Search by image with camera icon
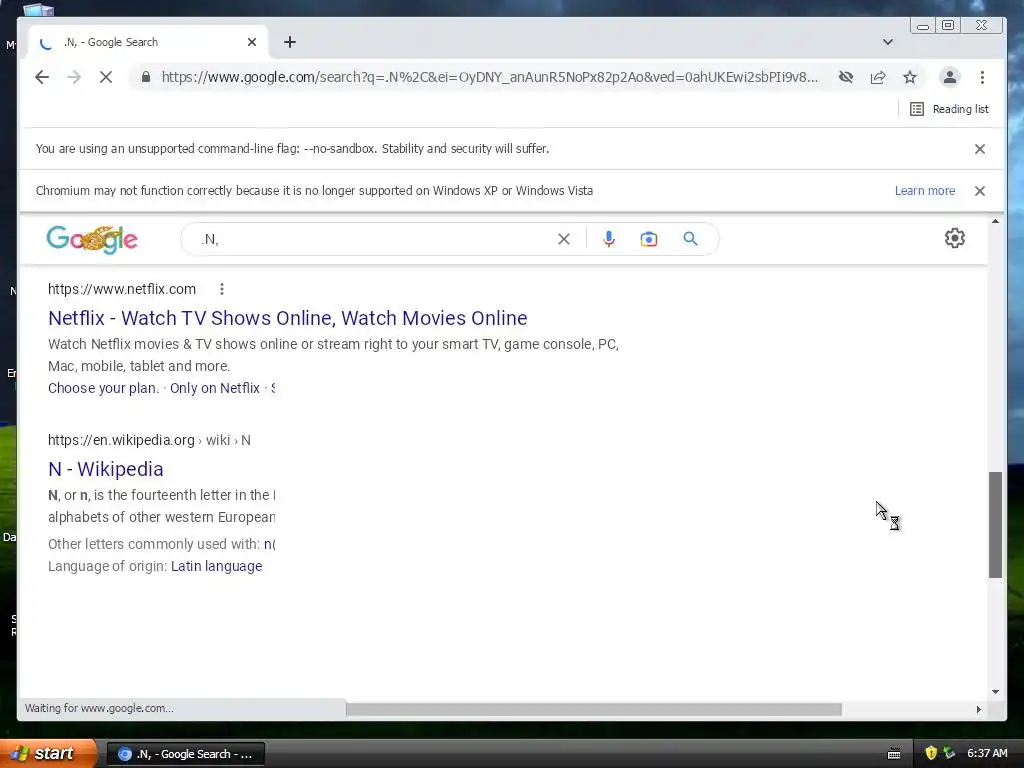Viewport: 1024px width, 768px height. coord(648,239)
